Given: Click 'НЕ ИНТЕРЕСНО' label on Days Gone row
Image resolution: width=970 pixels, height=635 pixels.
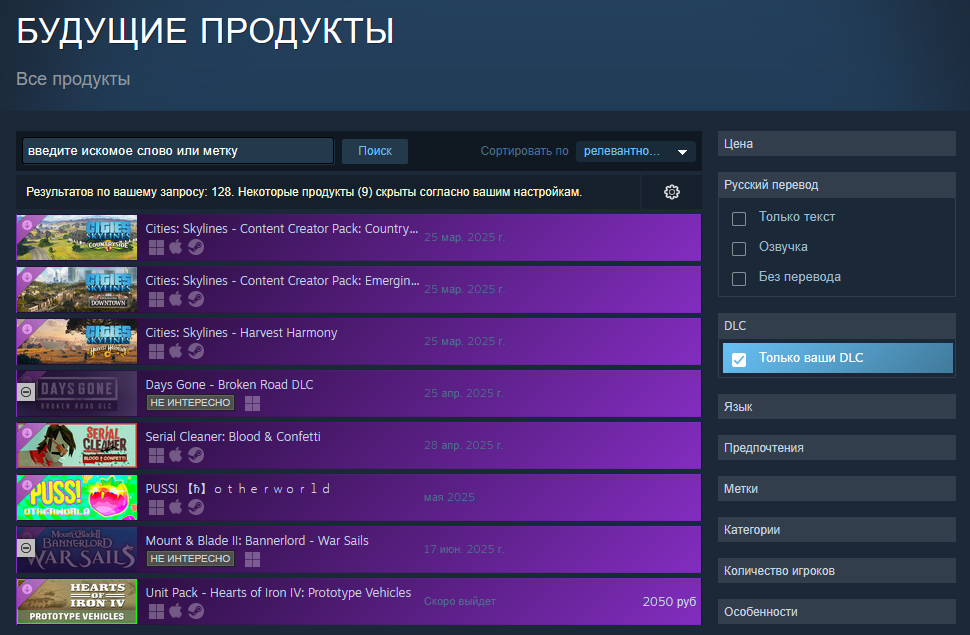Looking at the screenshot, I should tap(190, 402).
